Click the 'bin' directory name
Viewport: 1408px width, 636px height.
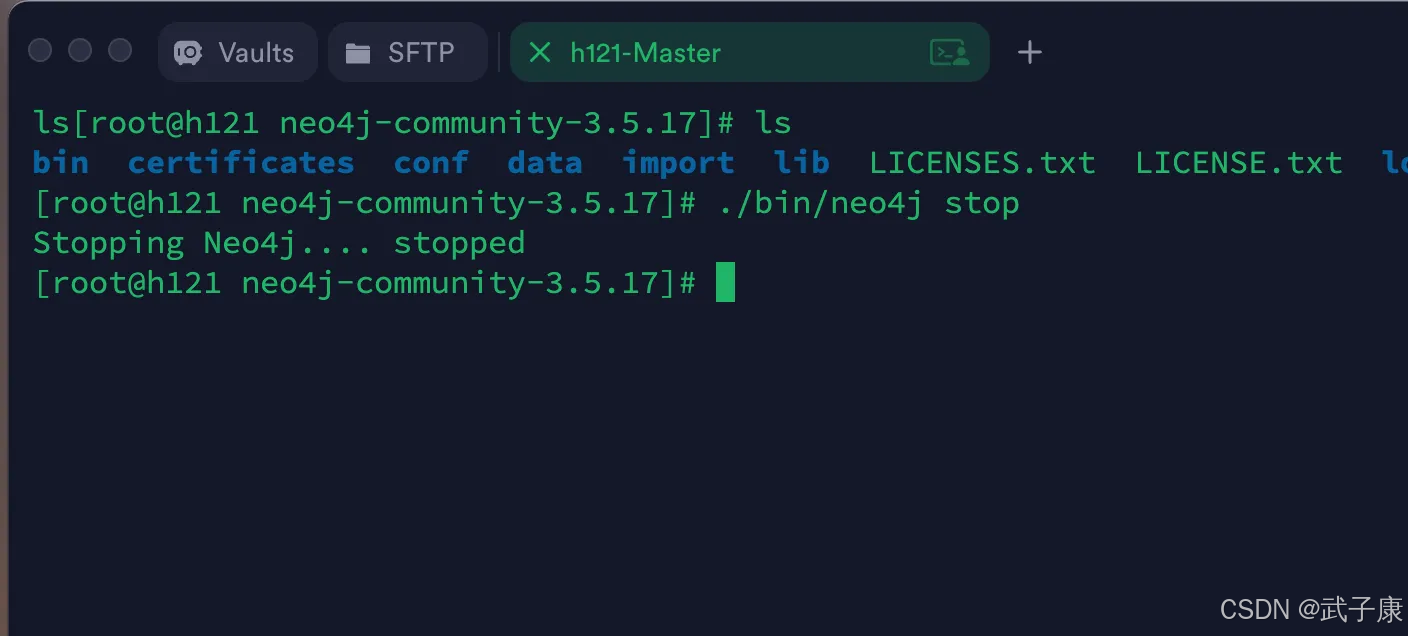61,162
